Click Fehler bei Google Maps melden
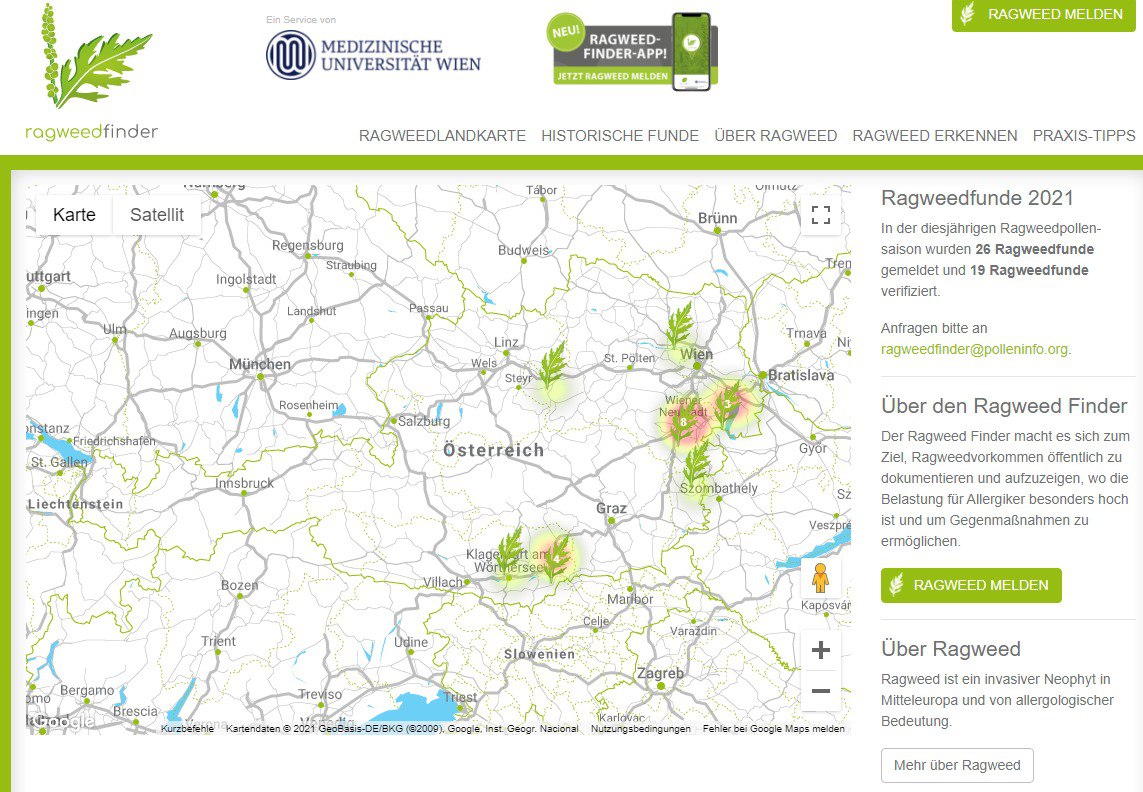Viewport: 1143px width, 792px height. [x=773, y=729]
